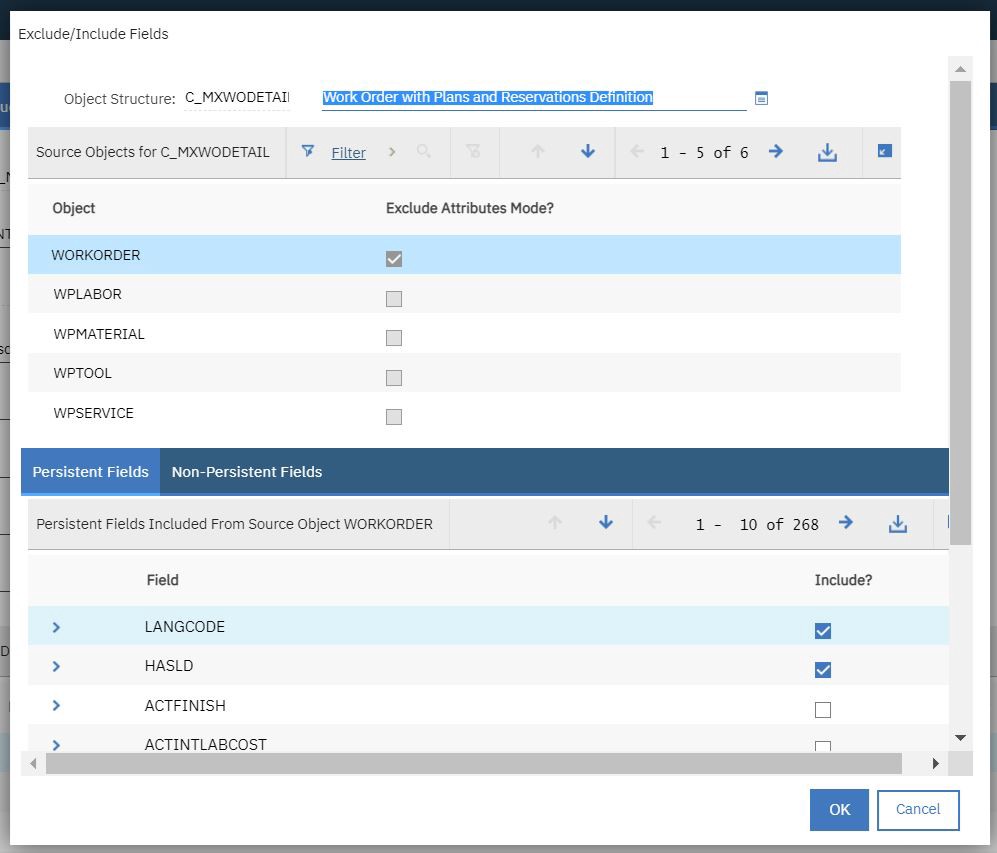Click down arrow in Persistent Fields toolbar
The height and width of the screenshot is (853, 997).
point(606,522)
